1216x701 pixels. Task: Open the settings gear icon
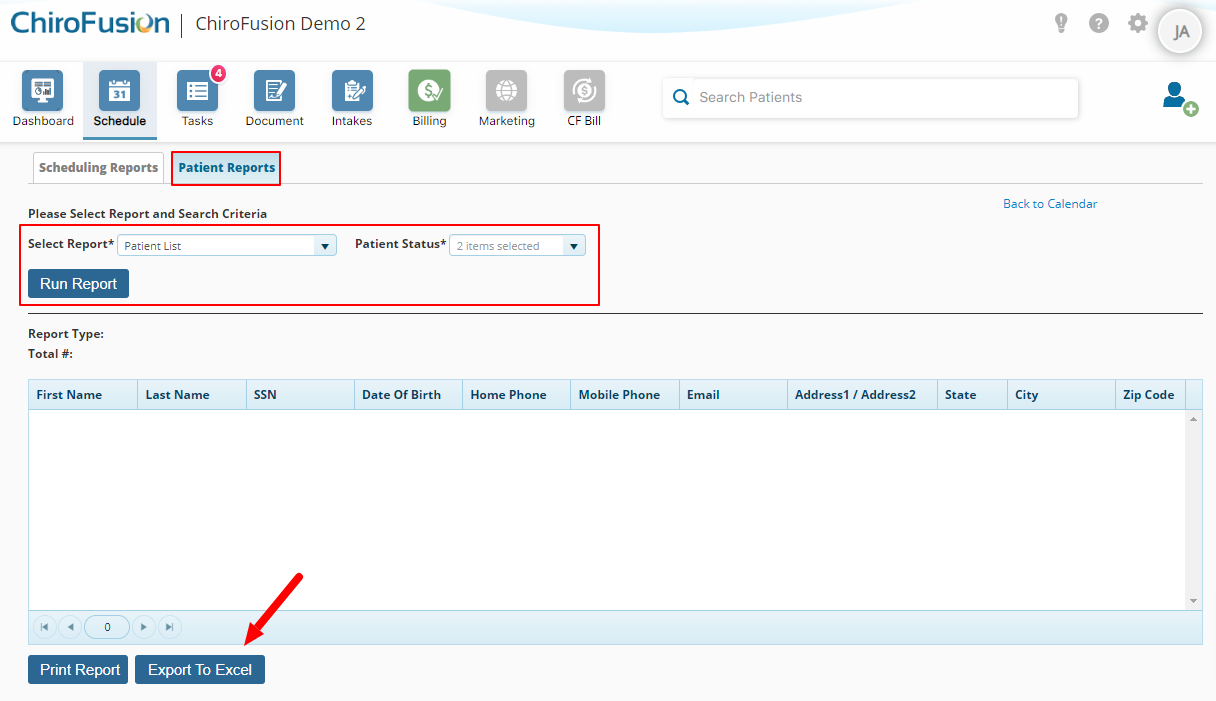[x=1138, y=23]
